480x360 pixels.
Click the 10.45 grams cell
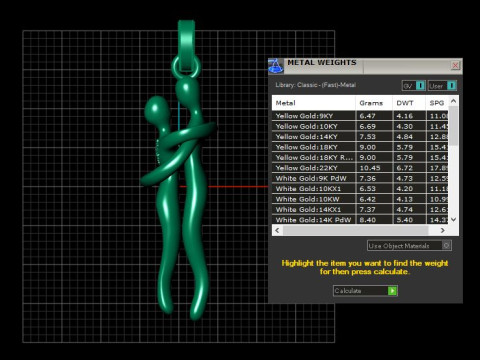[374, 168]
